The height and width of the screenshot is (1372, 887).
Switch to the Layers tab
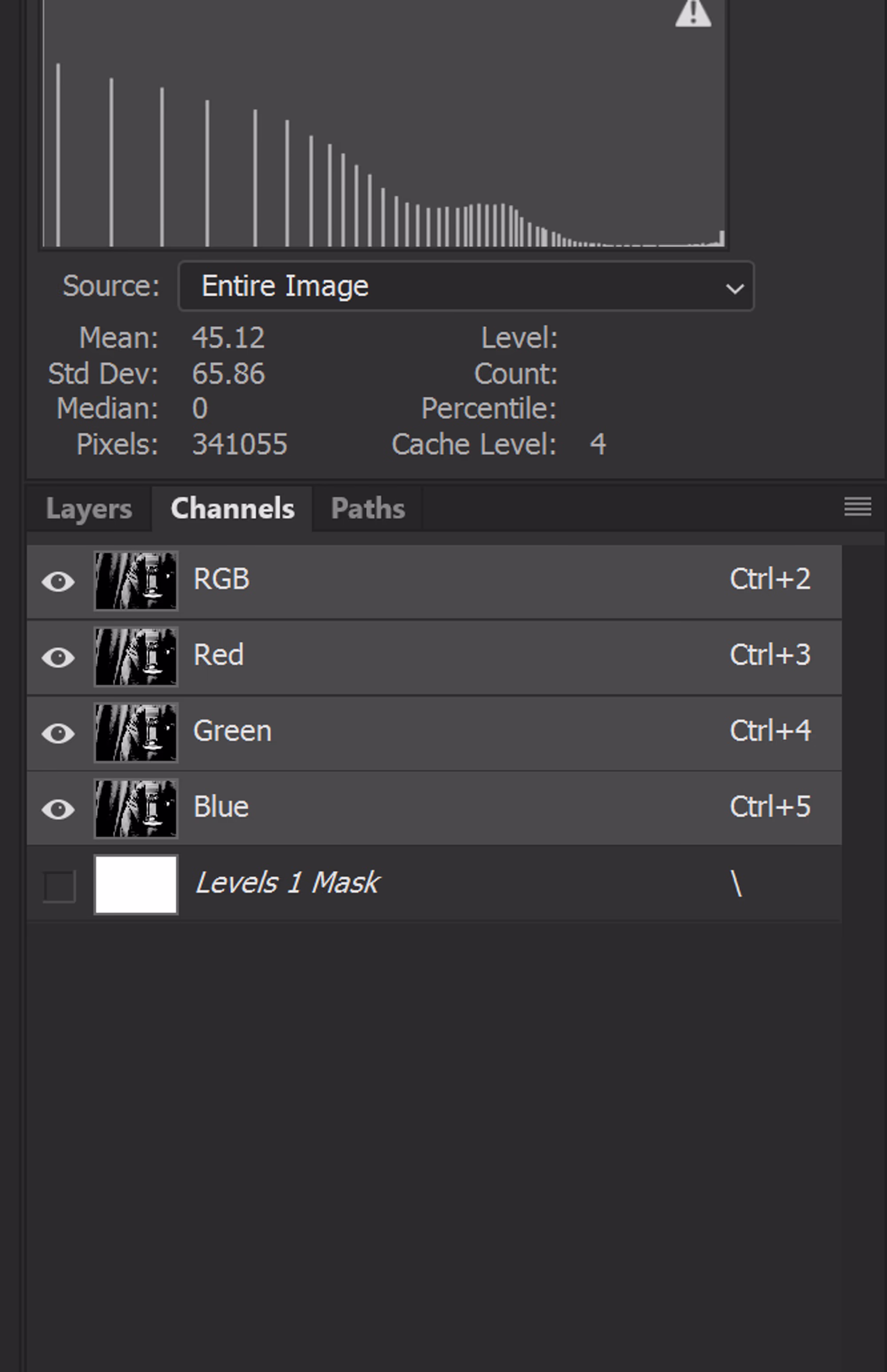tap(89, 509)
